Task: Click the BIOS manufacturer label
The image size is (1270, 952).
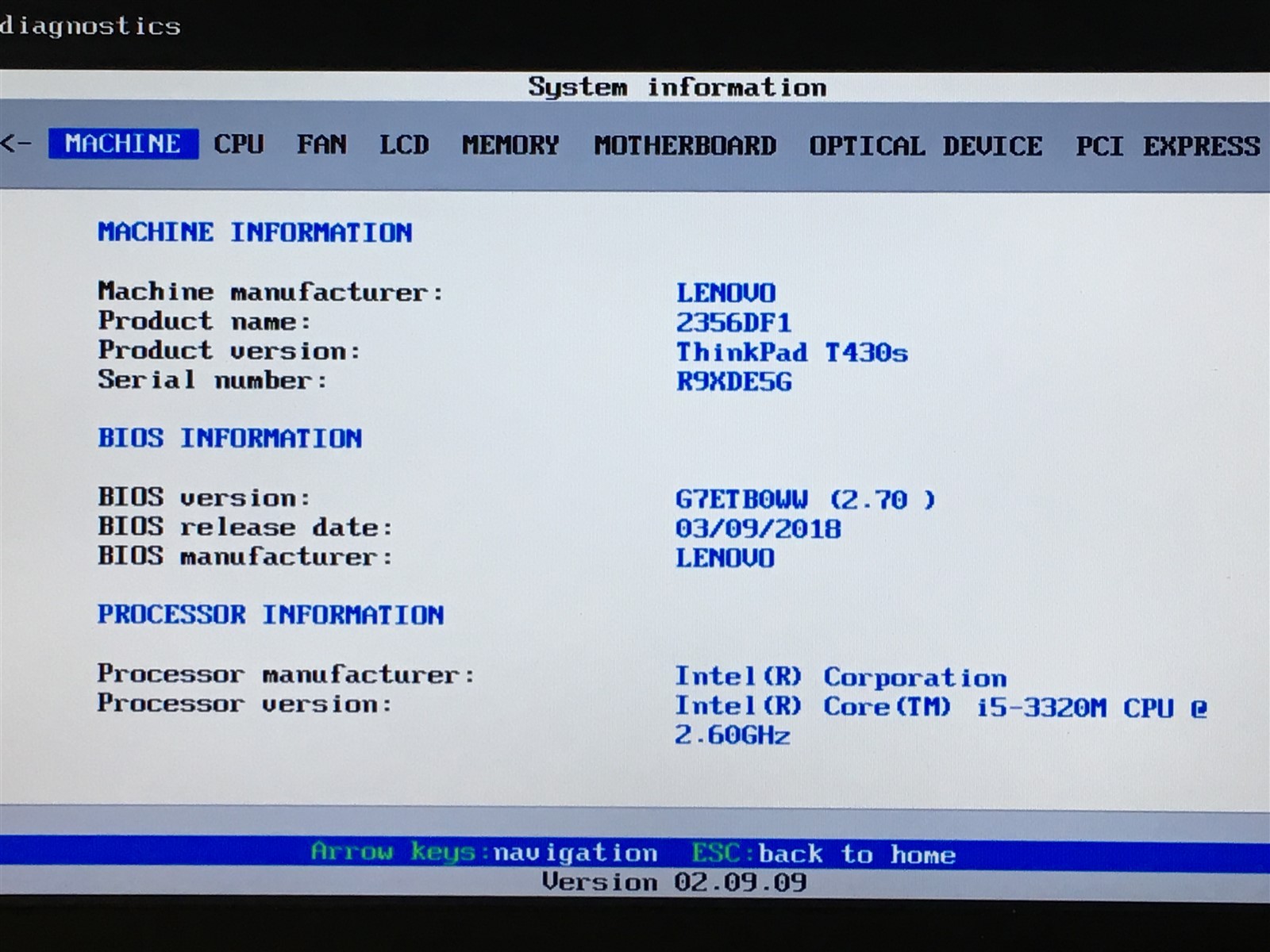Action: coord(245,556)
